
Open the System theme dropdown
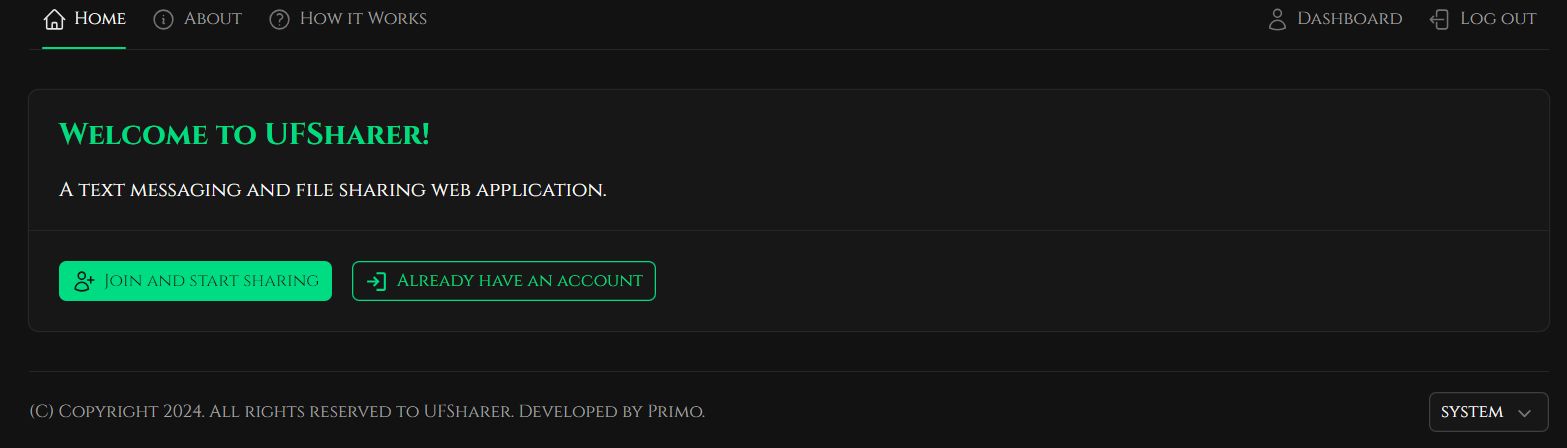point(1489,412)
